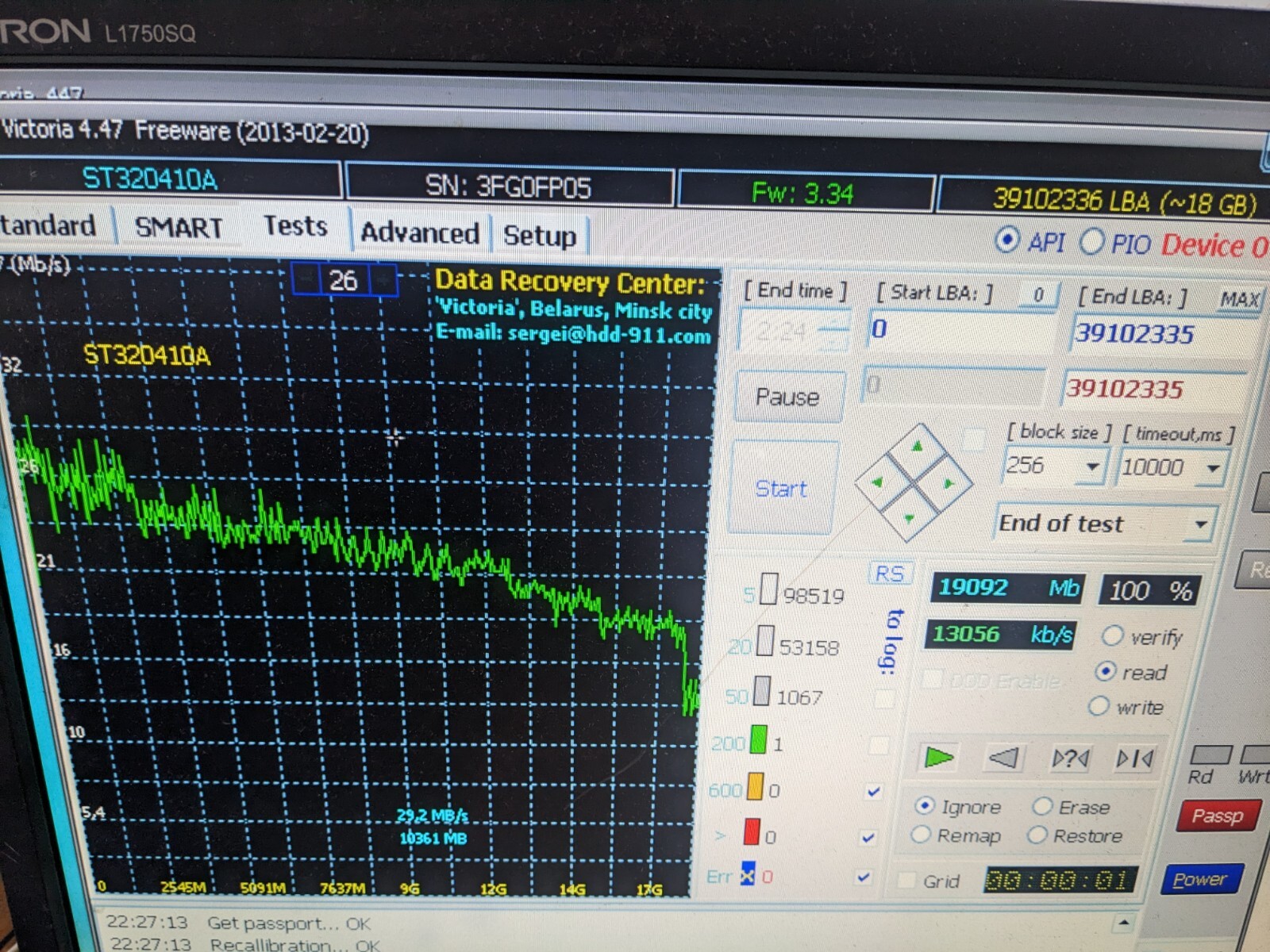
Task: Click the red Passp button
Action: 1217,816
